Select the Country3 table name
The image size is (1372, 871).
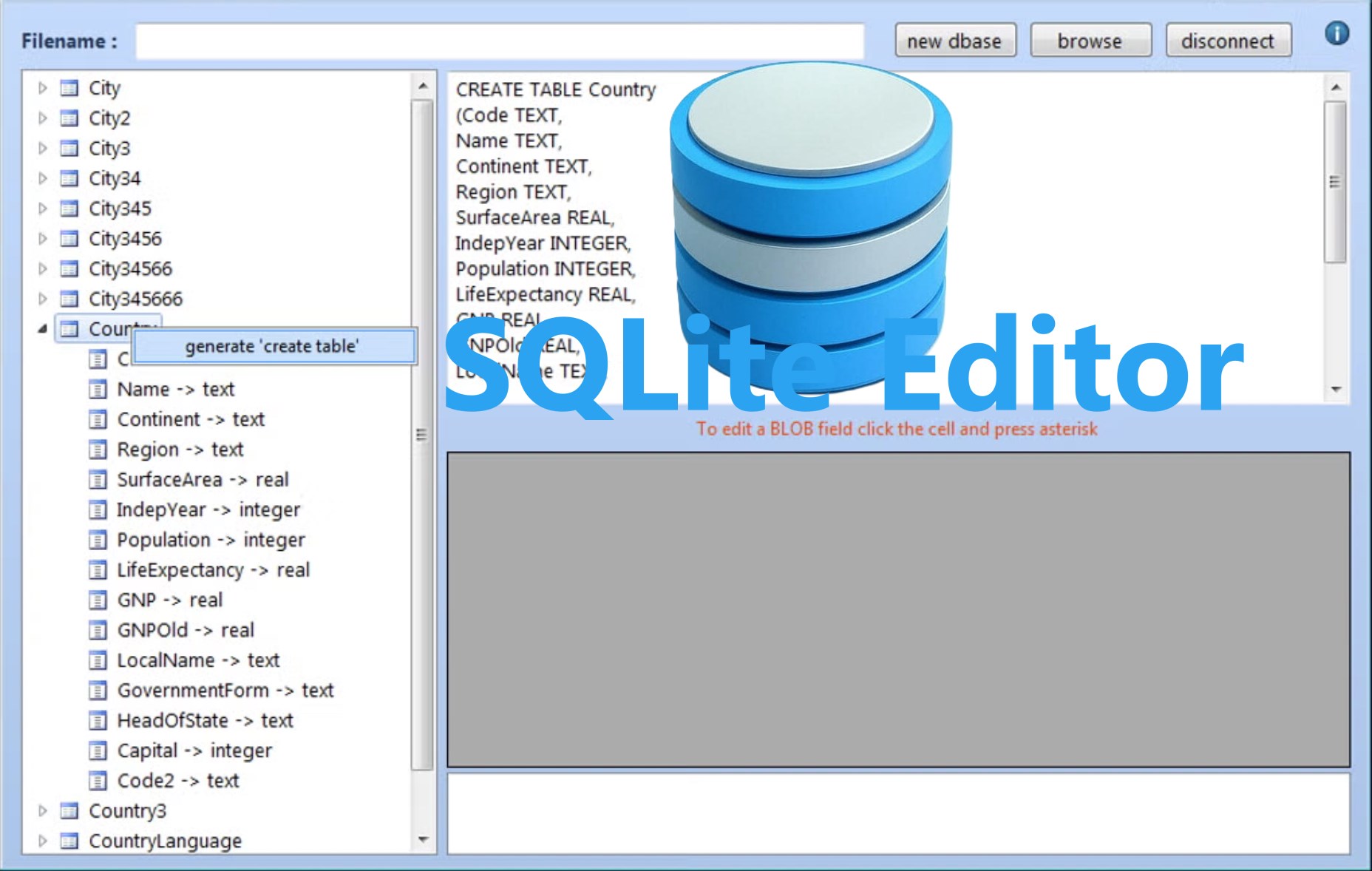pos(128,811)
